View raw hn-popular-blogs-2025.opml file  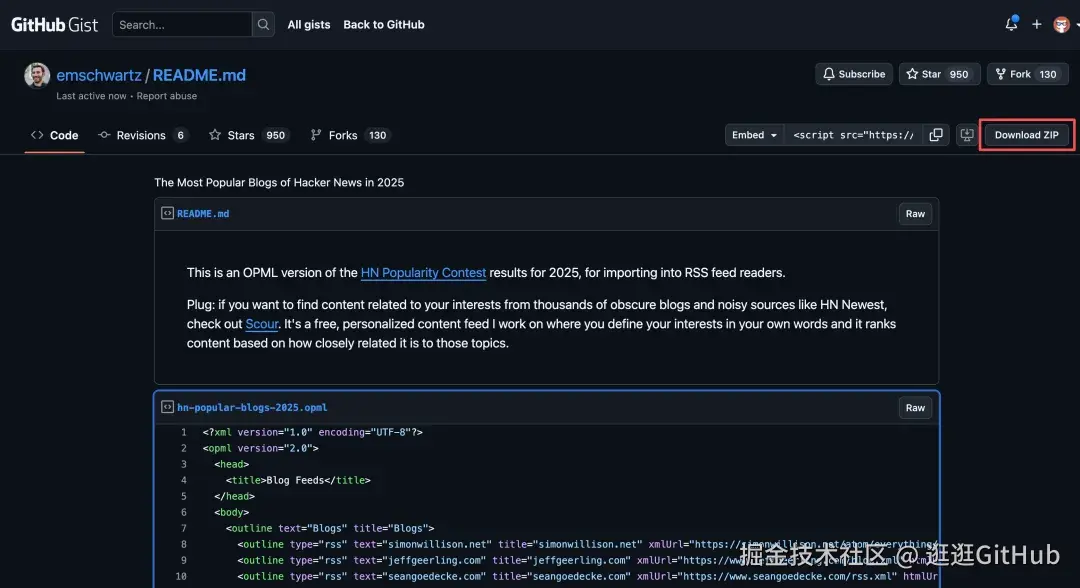tap(915, 407)
